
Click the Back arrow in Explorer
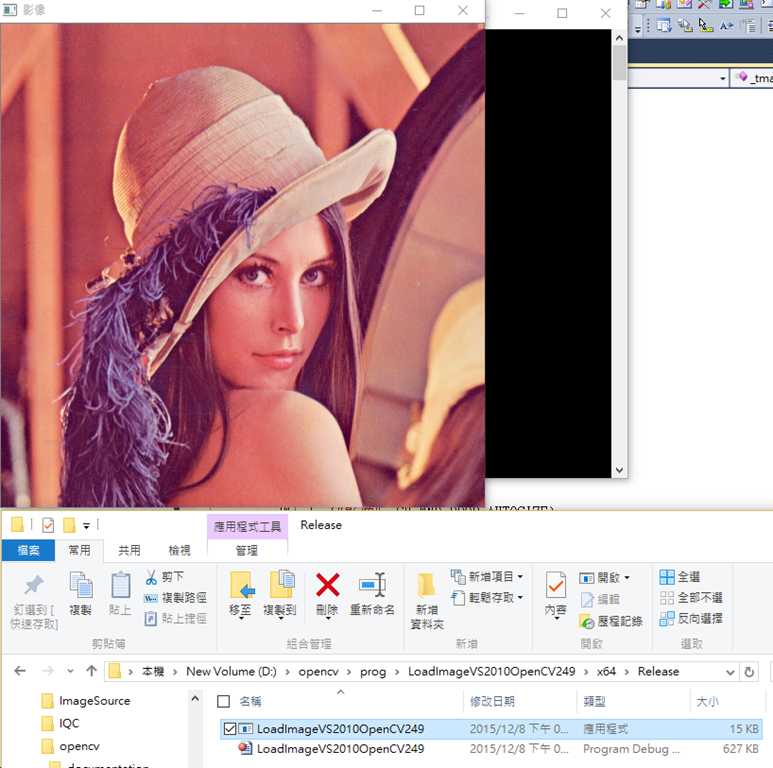pyautogui.click(x=20, y=671)
